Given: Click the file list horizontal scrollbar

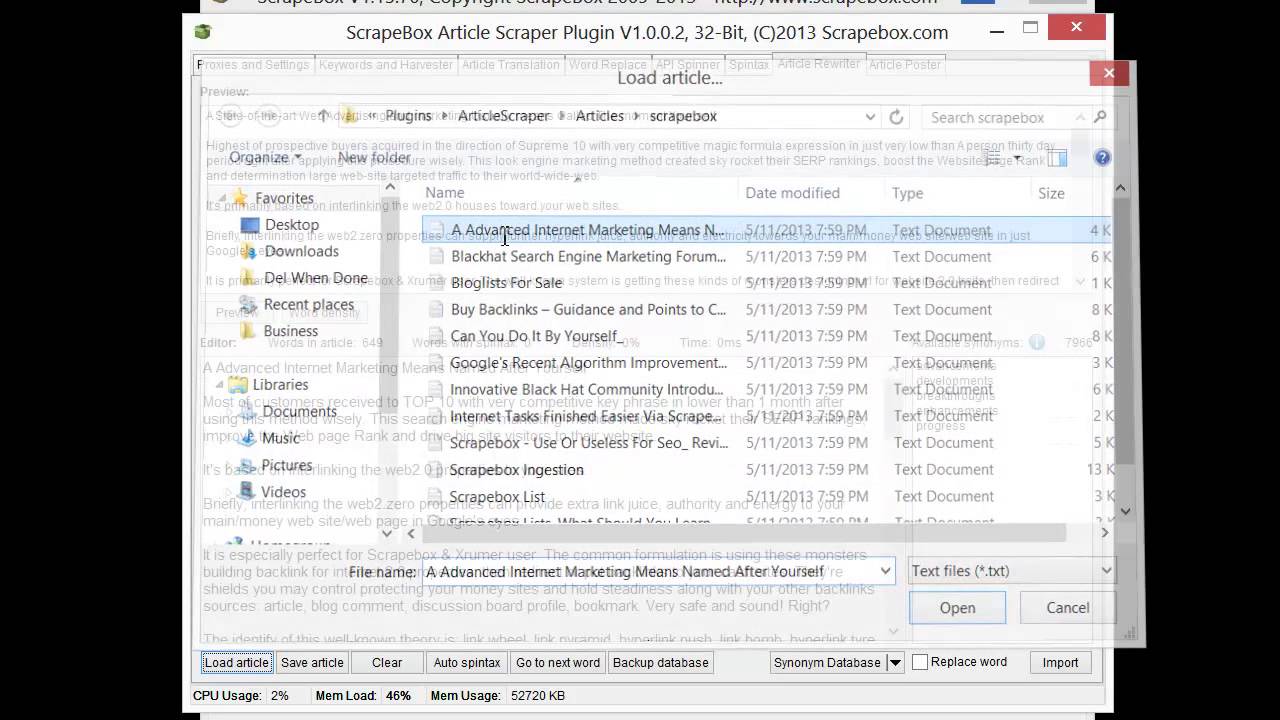Looking at the screenshot, I should (758, 533).
